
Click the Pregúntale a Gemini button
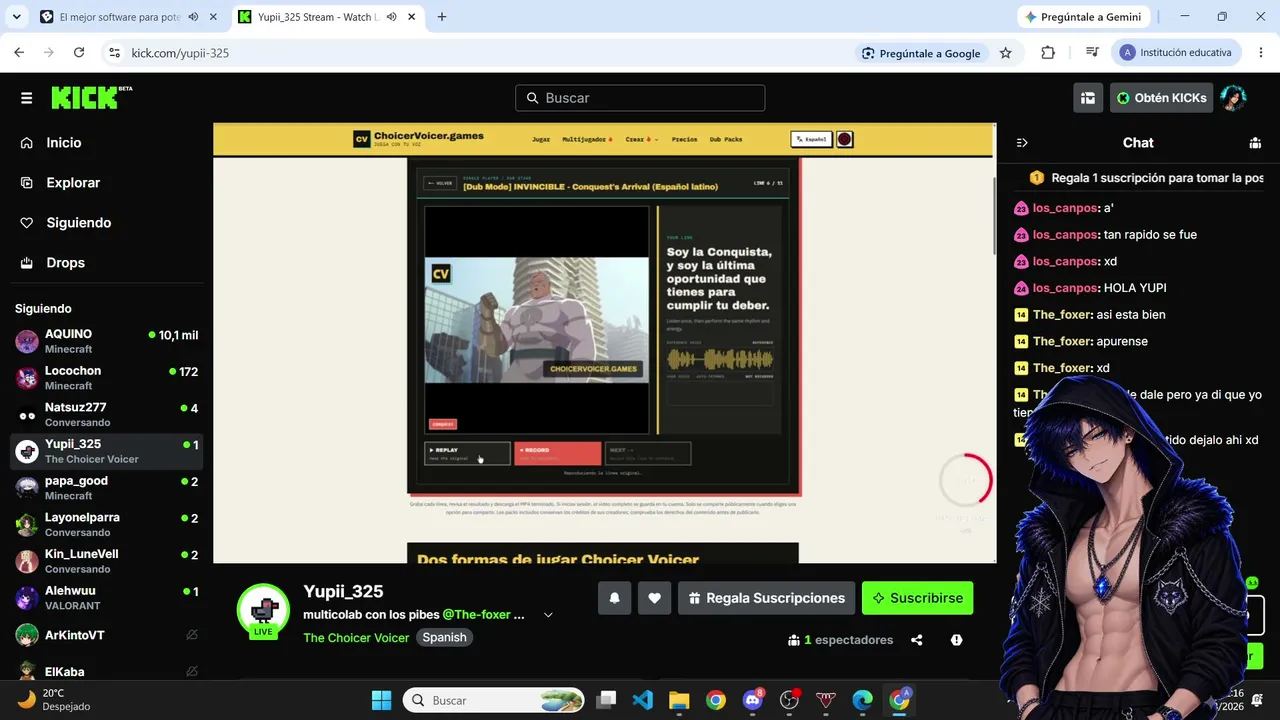click(x=1082, y=17)
